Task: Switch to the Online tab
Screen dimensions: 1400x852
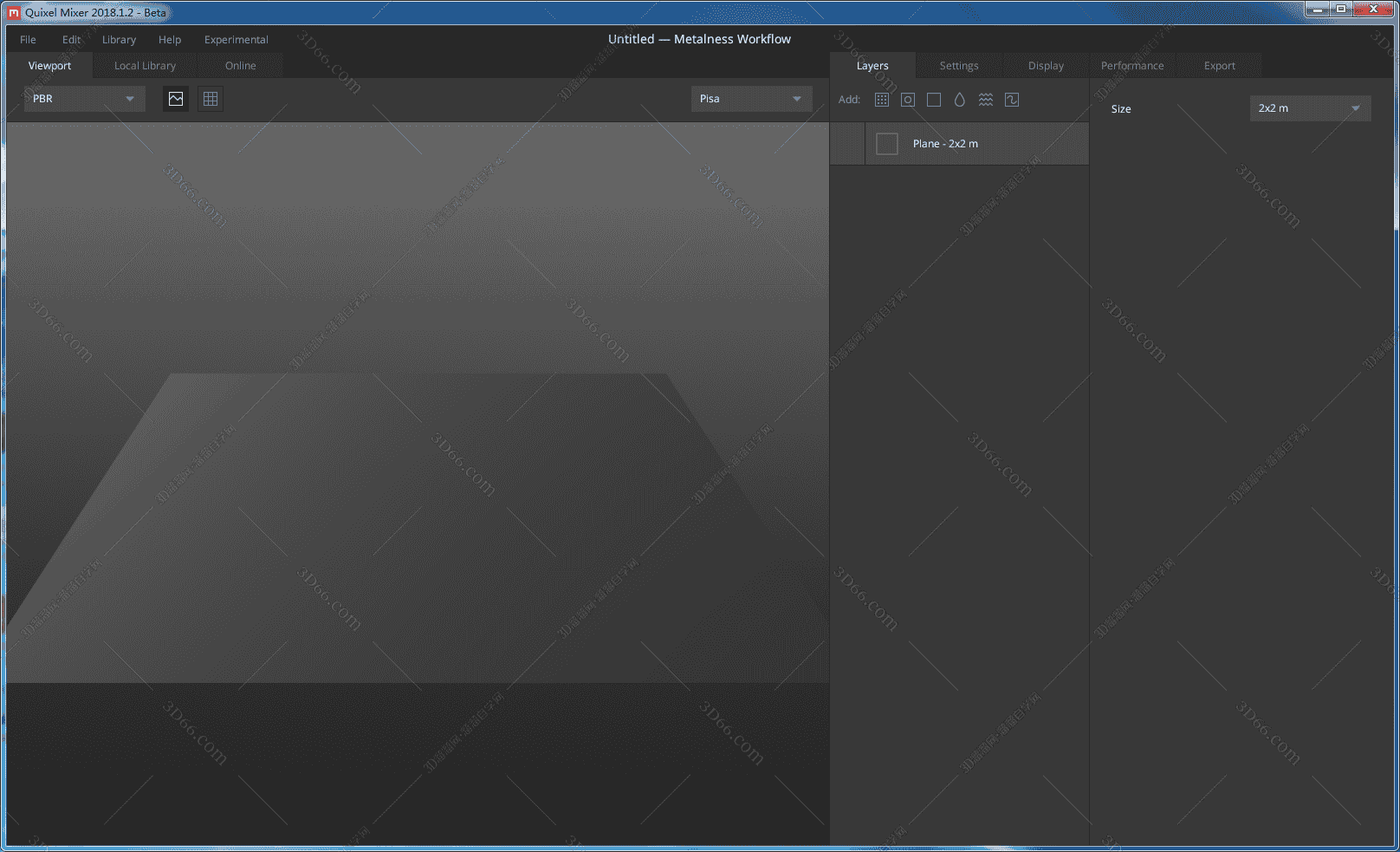Action: 240,66
